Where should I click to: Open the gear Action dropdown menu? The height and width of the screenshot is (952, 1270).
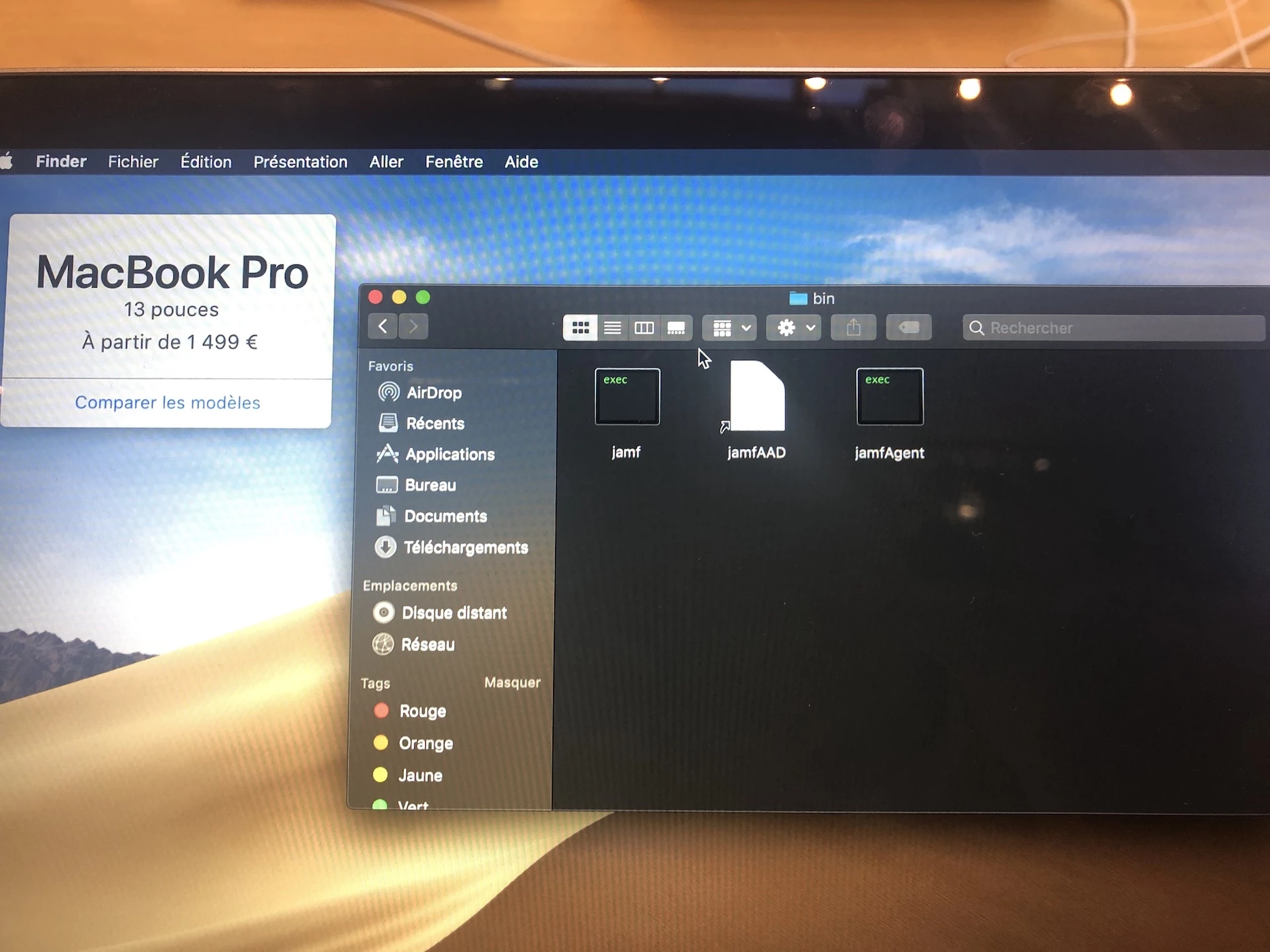794,328
